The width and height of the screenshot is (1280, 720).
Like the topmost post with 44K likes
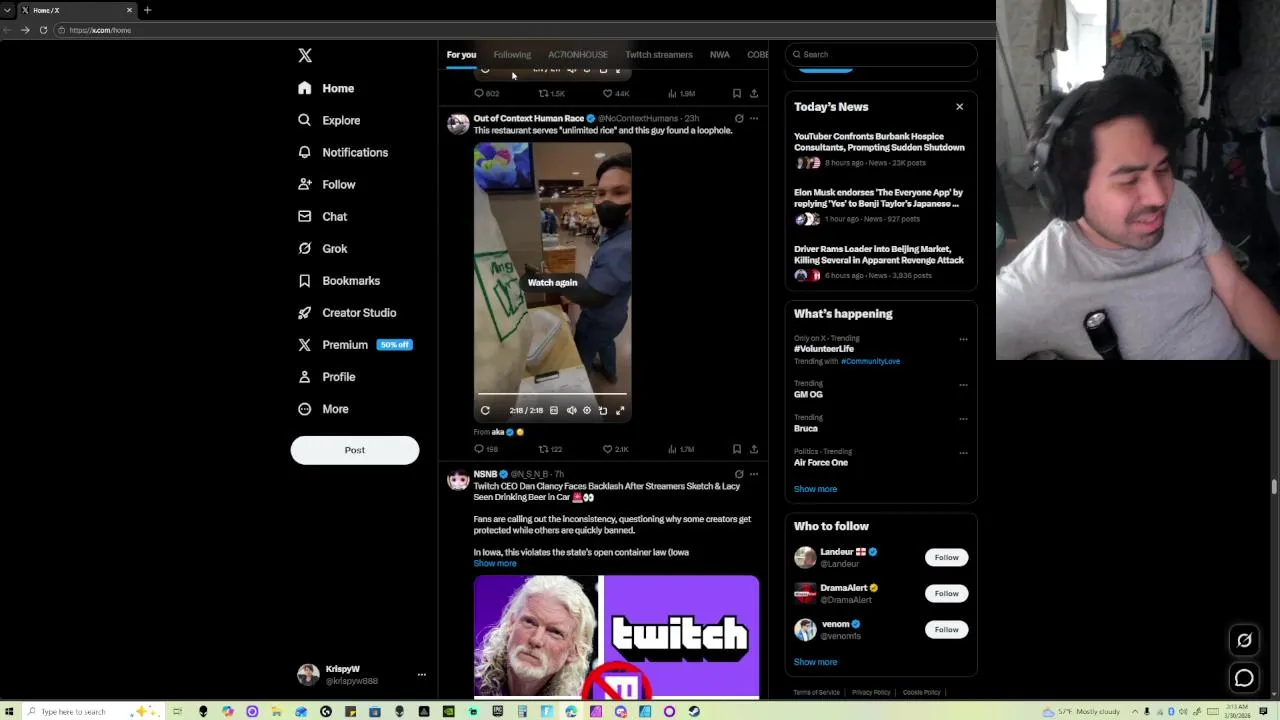[615, 93]
